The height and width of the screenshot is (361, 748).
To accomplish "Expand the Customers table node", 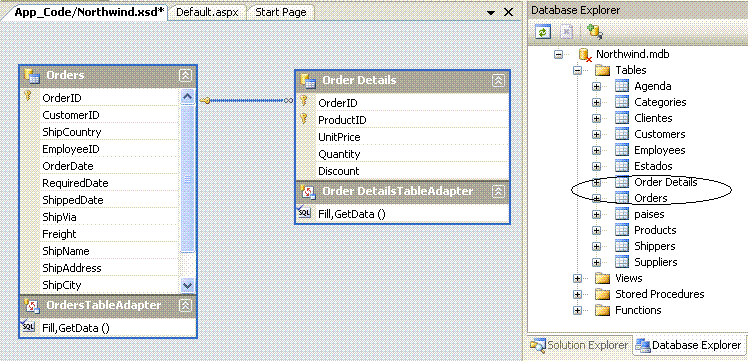I will coord(596,134).
